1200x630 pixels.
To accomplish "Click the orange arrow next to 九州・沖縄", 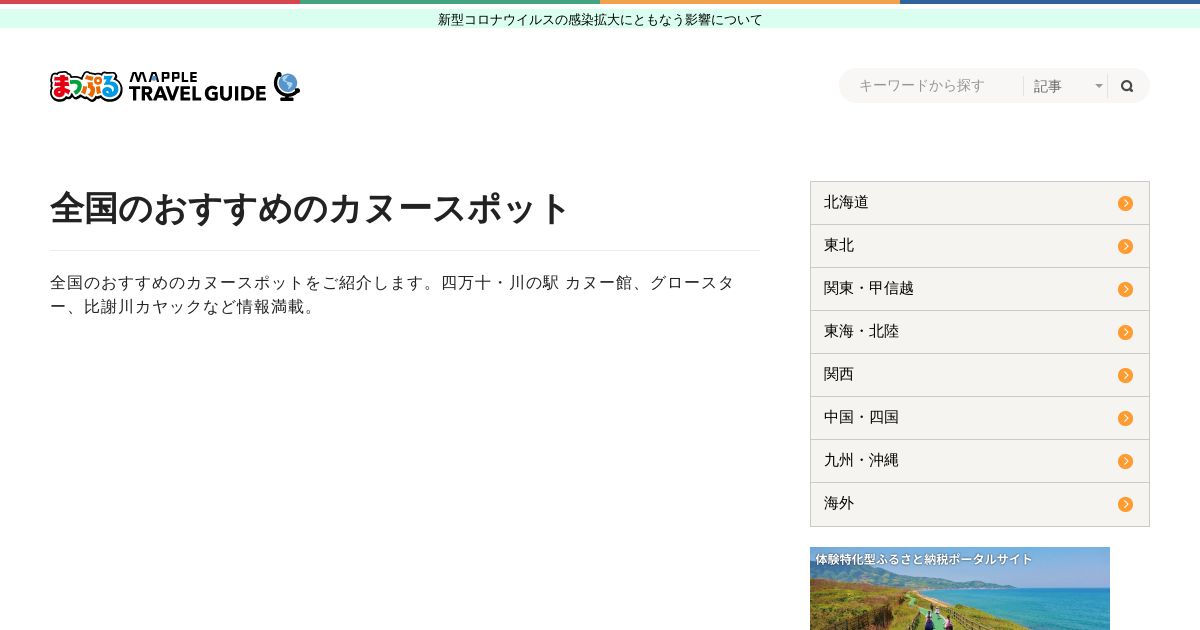I will (1125, 461).
